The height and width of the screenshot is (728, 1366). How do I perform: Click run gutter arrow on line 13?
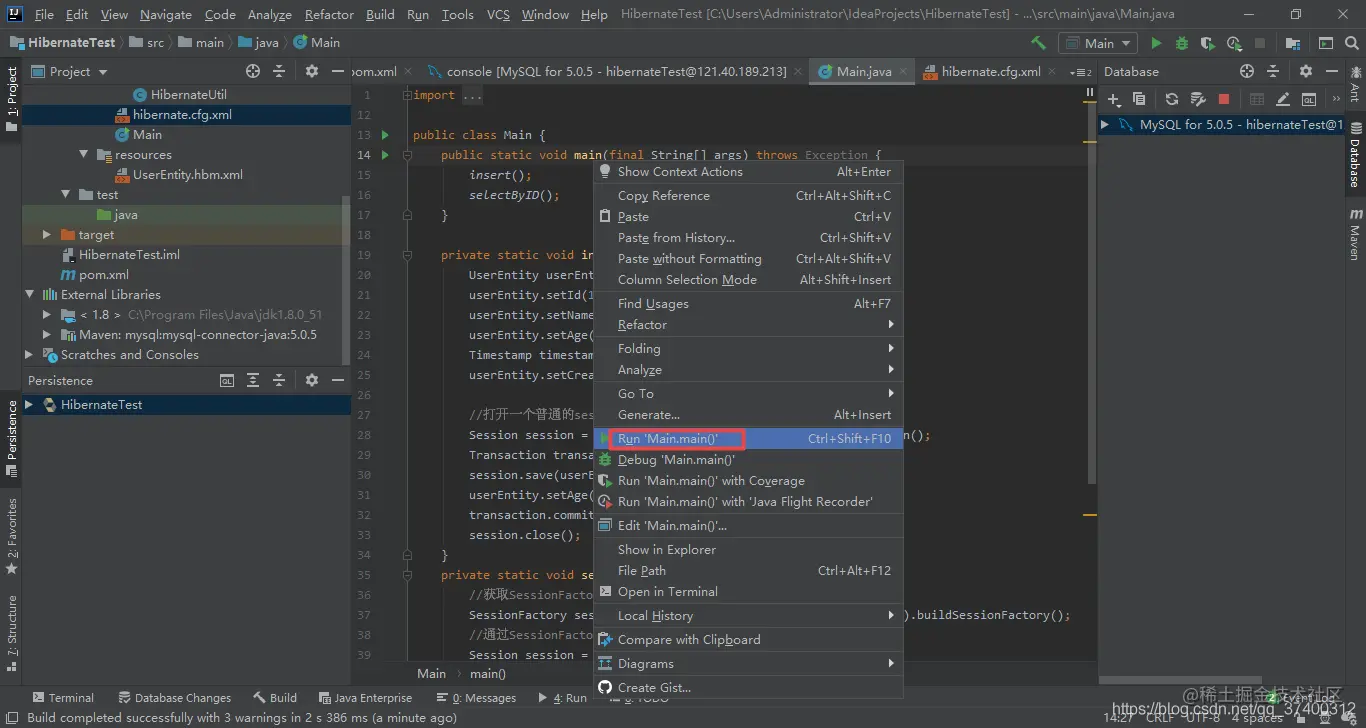[x=386, y=135]
